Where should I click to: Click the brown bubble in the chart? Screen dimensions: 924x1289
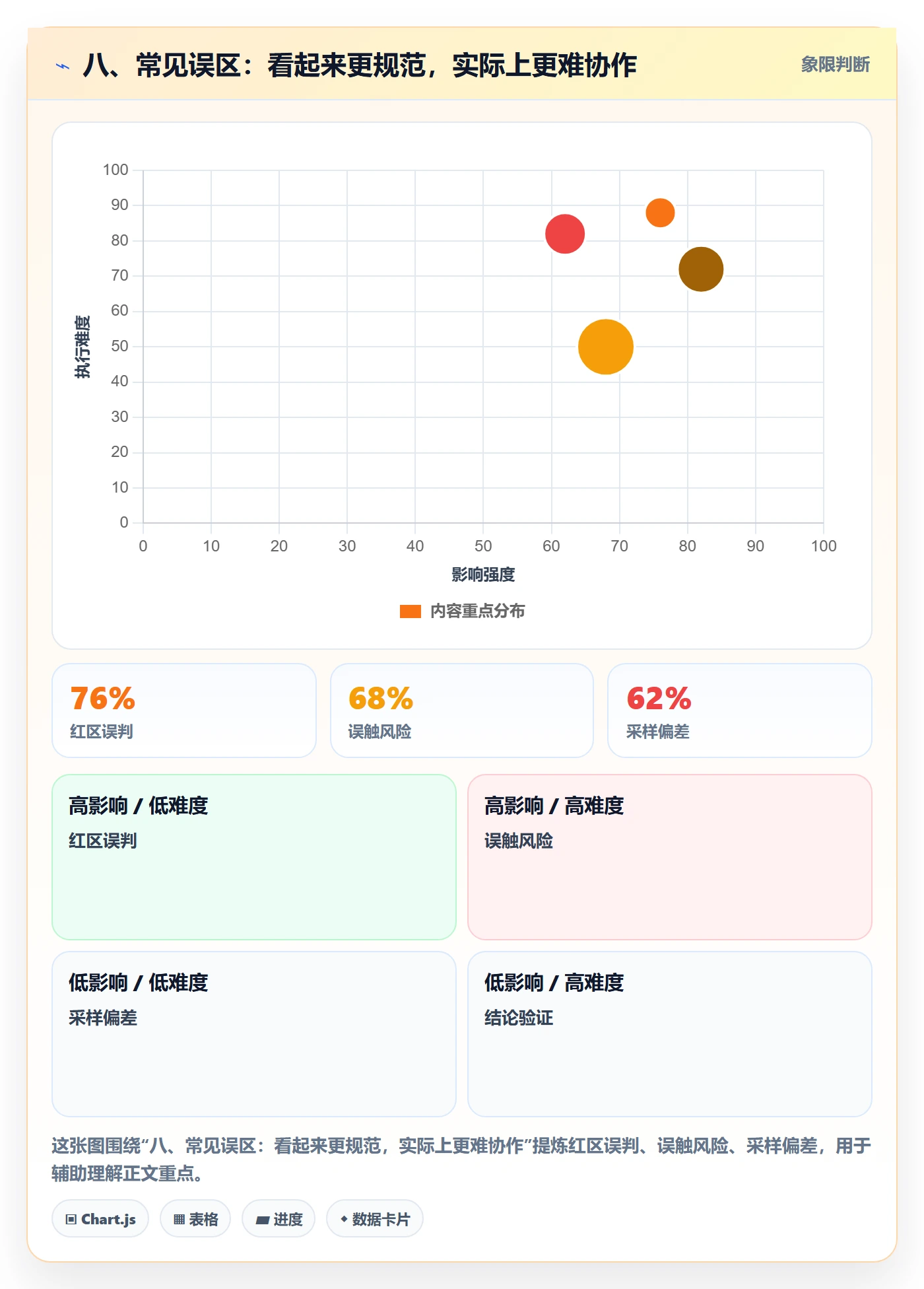point(701,269)
